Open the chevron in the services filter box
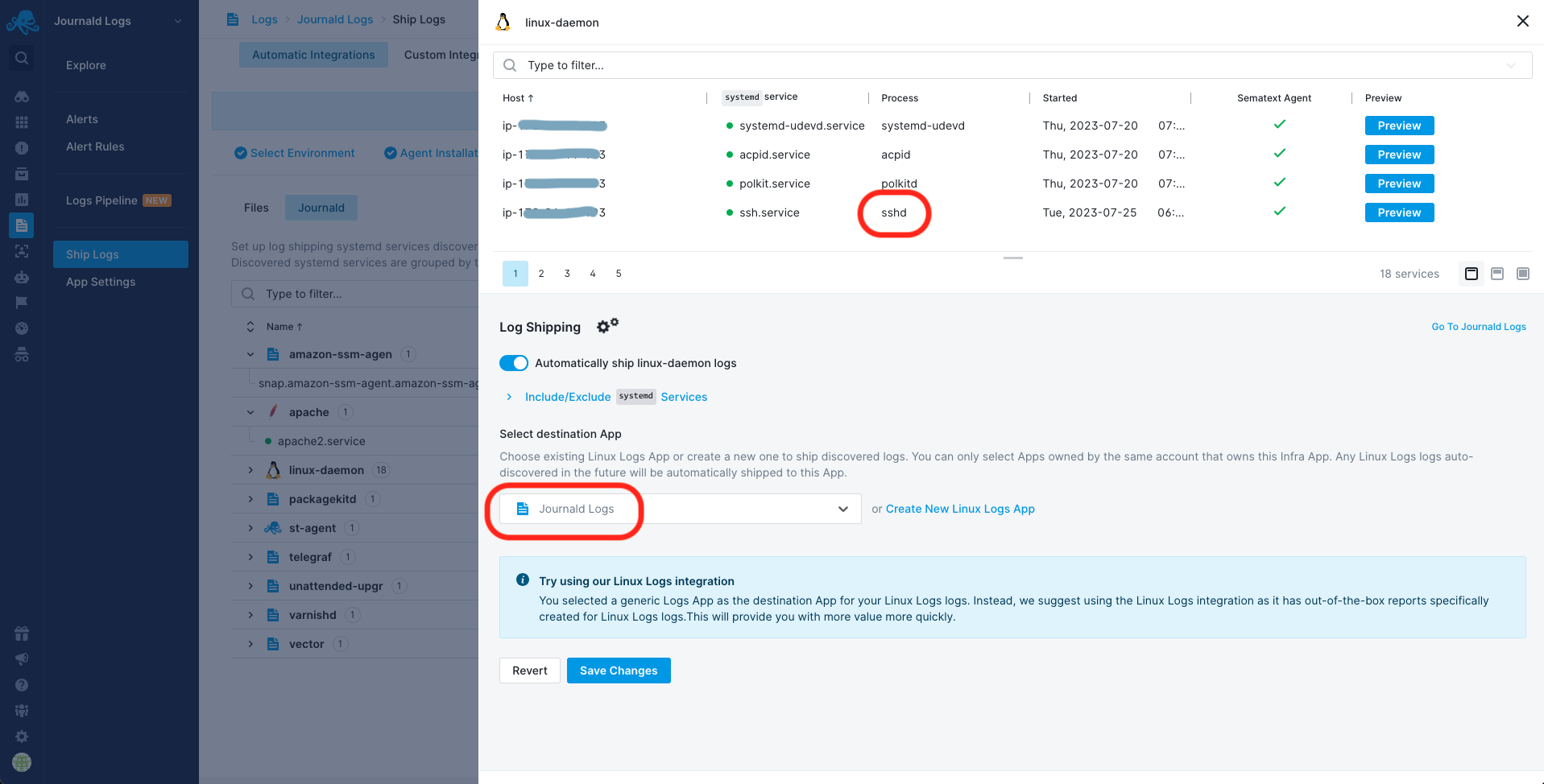The width and height of the screenshot is (1544, 784). (1511, 65)
